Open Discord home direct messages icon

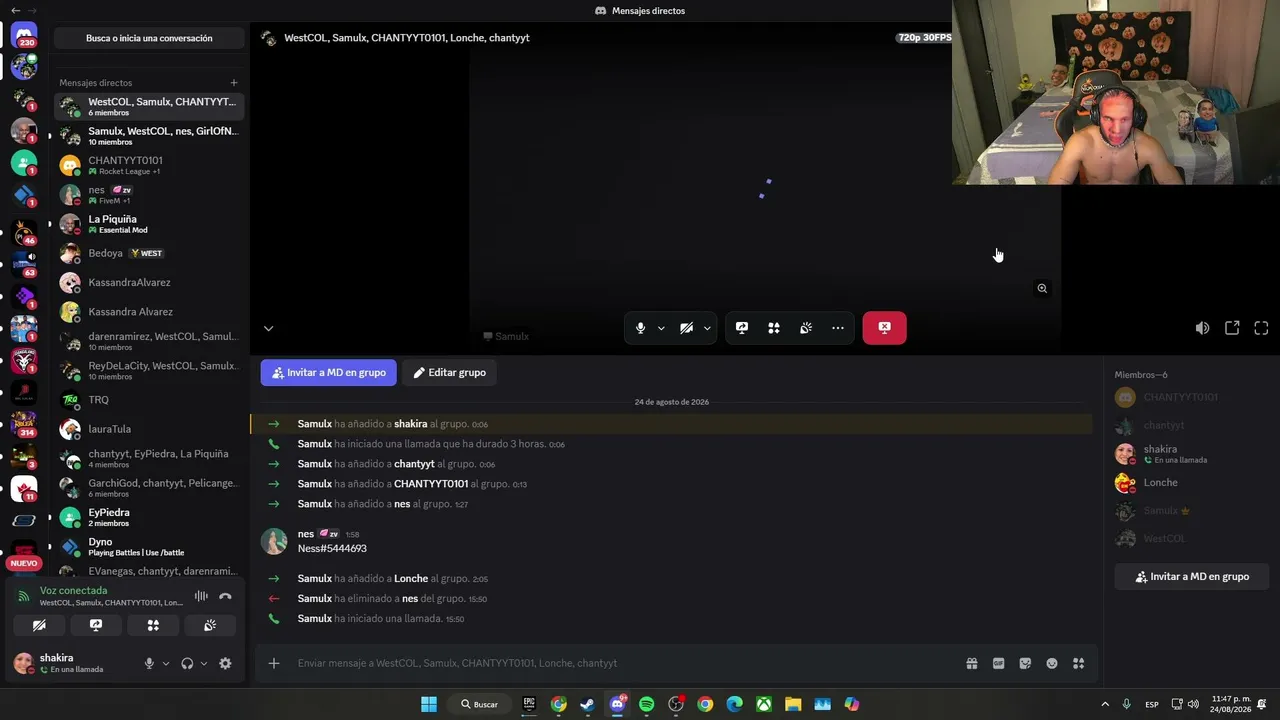24,36
